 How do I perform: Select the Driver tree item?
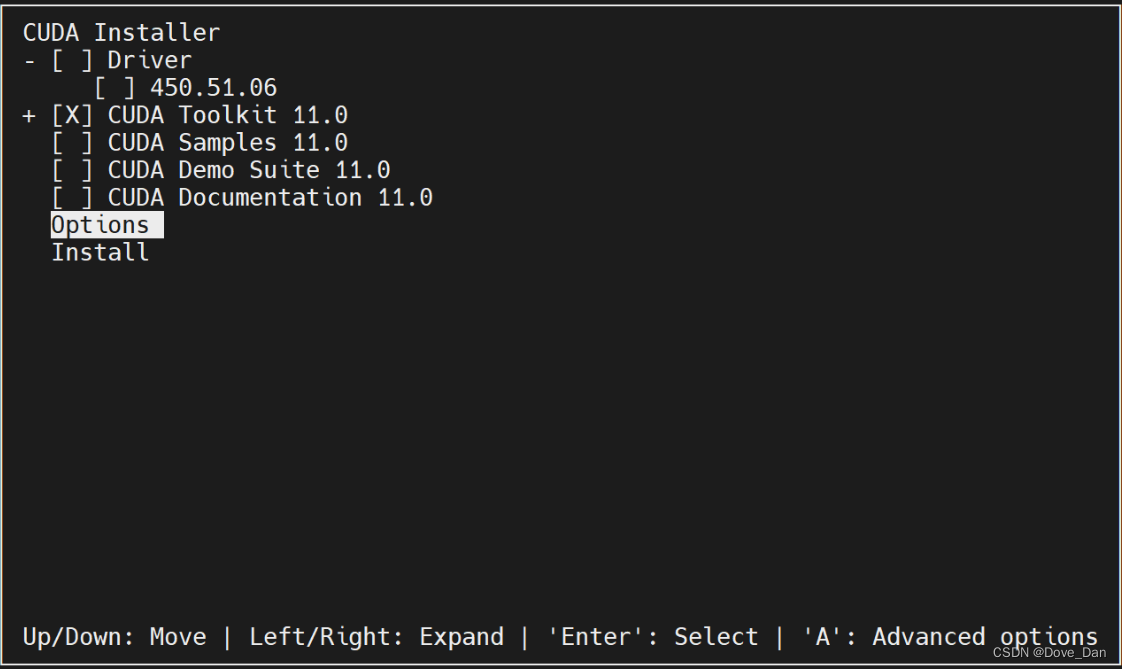point(149,60)
